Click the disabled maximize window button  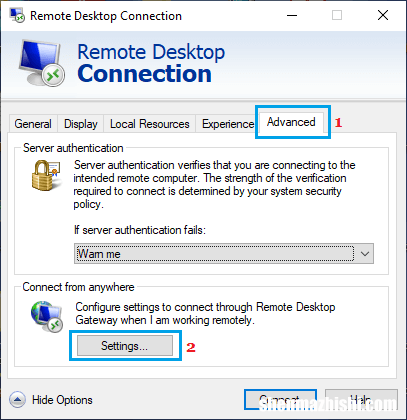337,15
